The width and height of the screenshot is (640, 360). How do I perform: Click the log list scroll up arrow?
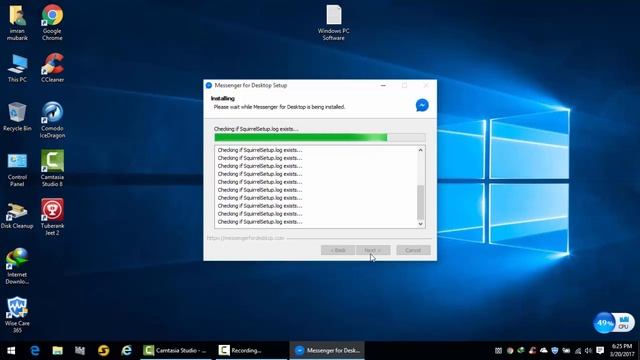(x=420, y=150)
